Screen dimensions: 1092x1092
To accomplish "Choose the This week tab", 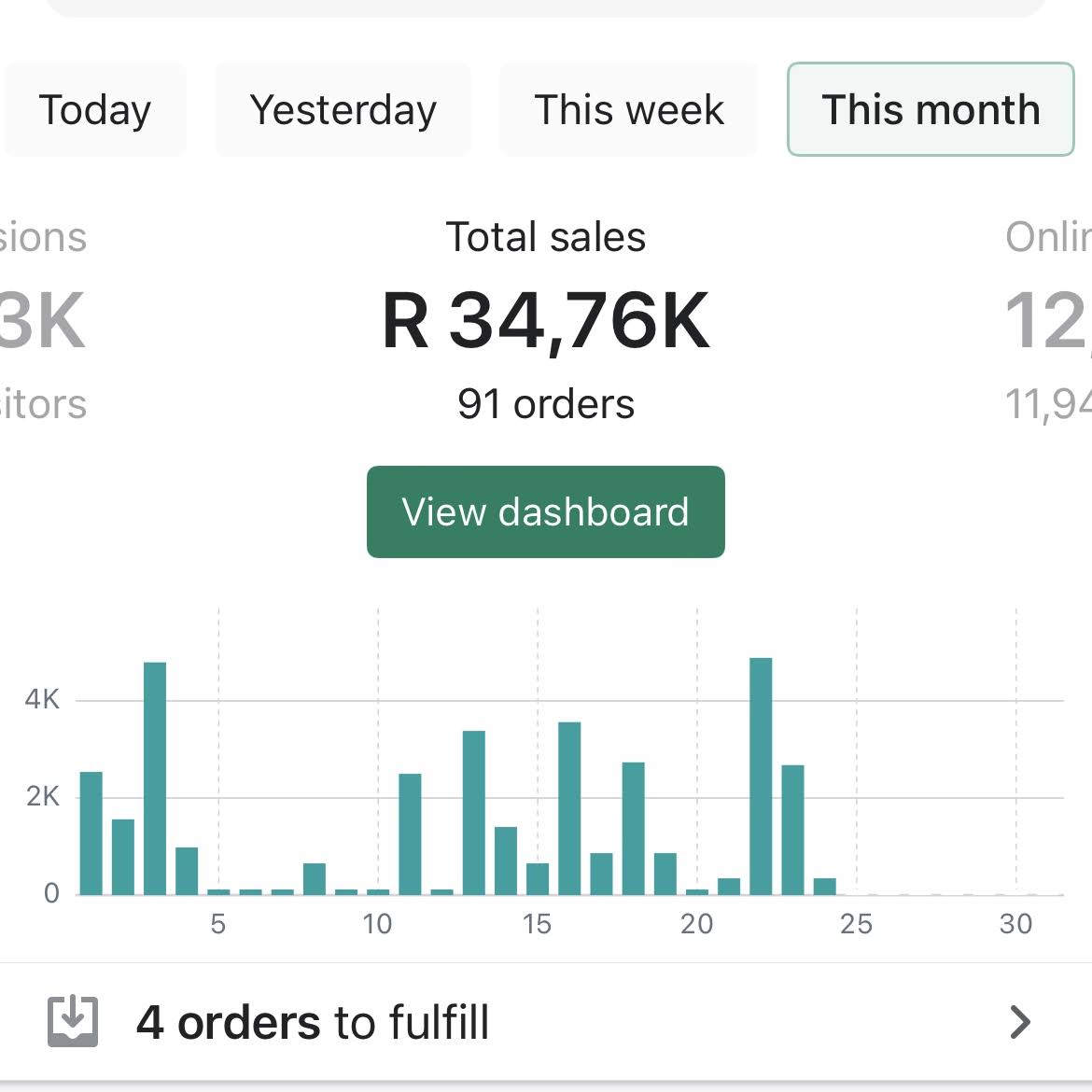I will tap(629, 109).
